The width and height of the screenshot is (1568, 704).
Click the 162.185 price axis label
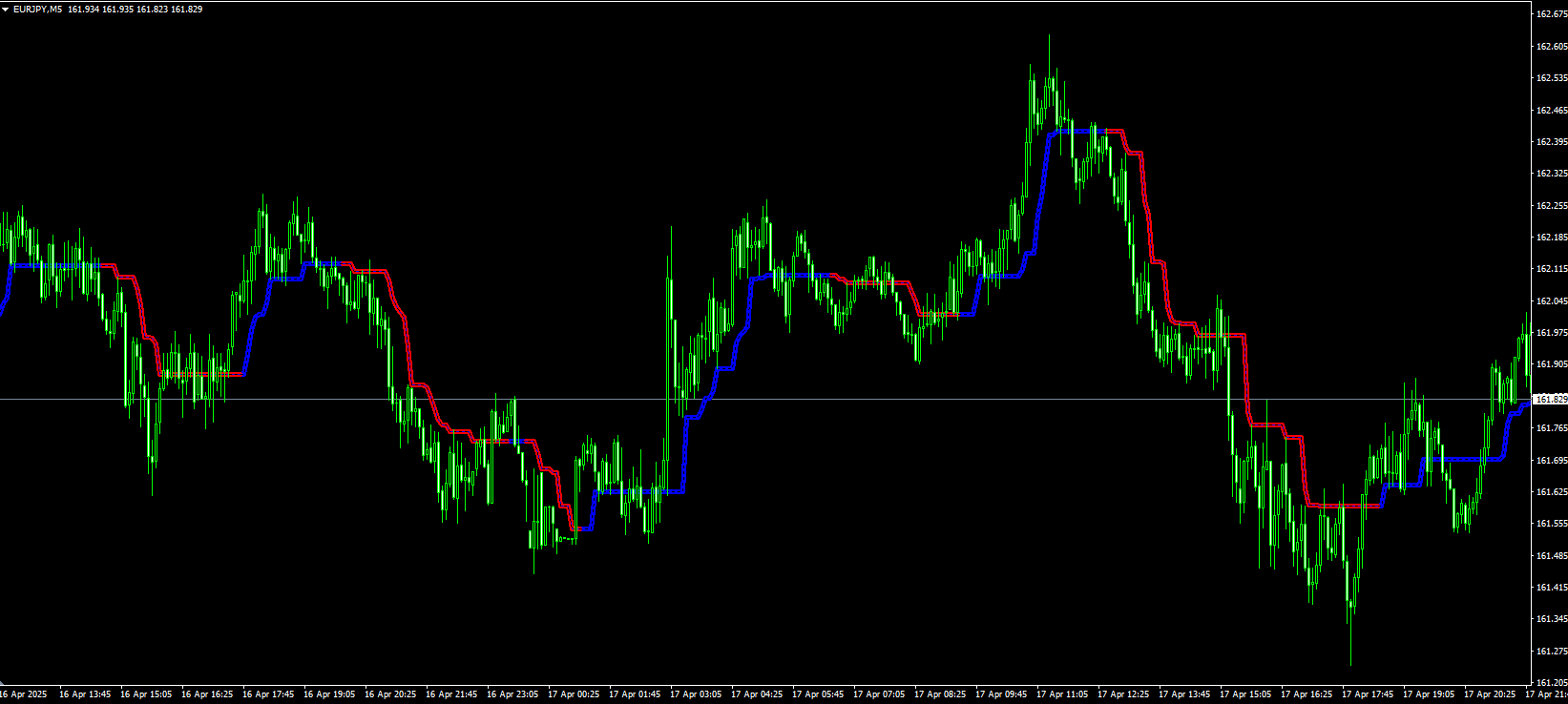(1551, 237)
